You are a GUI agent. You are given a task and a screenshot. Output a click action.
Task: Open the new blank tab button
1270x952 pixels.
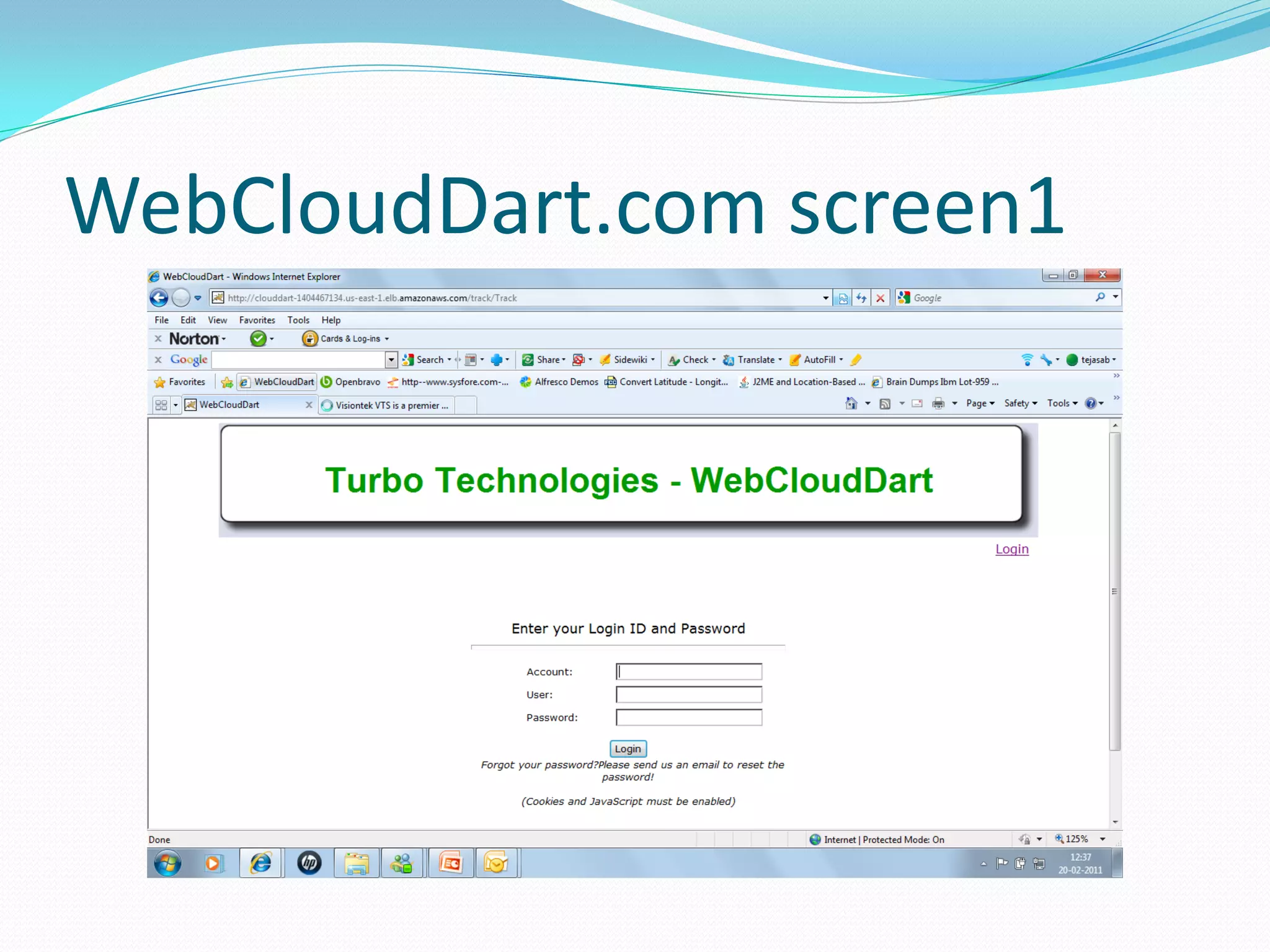coord(466,405)
